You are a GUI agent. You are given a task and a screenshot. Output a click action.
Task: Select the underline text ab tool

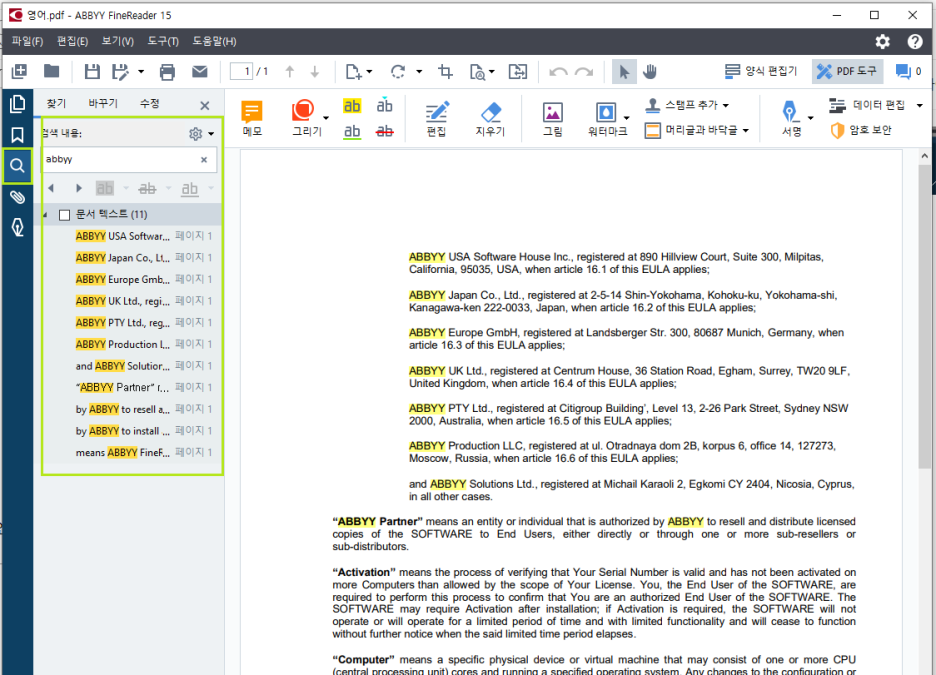click(x=352, y=131)
